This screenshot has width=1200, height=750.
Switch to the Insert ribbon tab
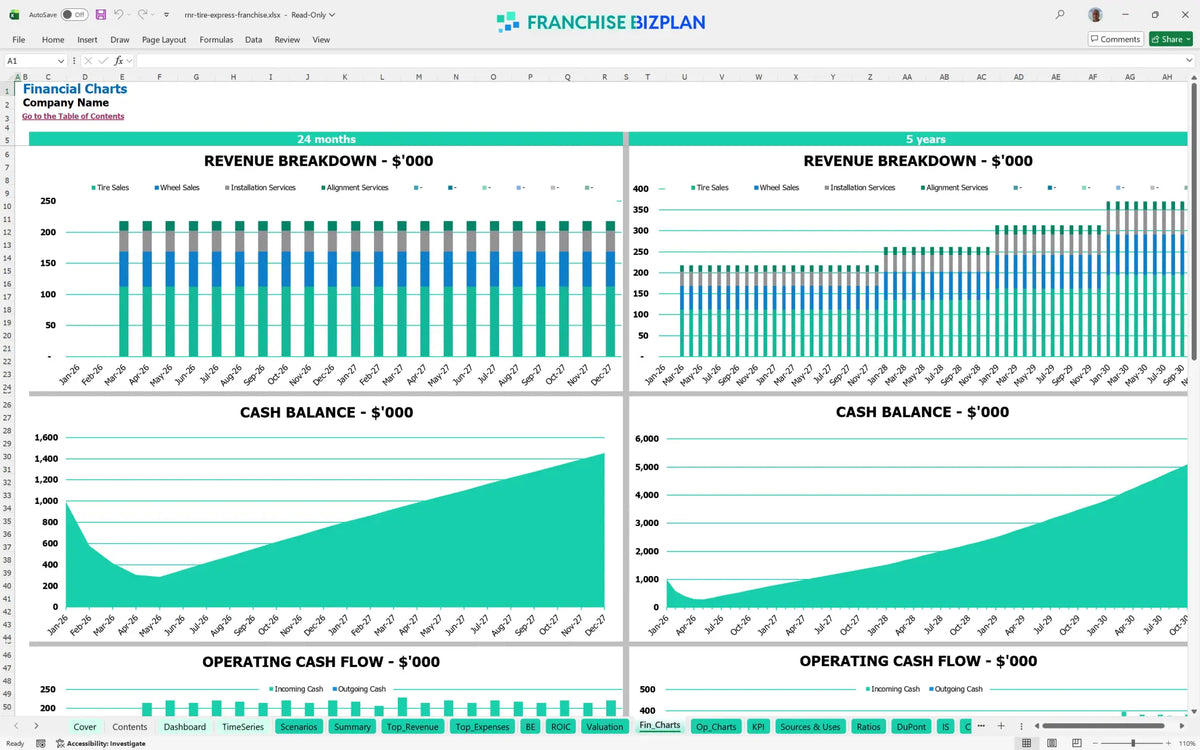pyautogui.click(x=87, y=39)
